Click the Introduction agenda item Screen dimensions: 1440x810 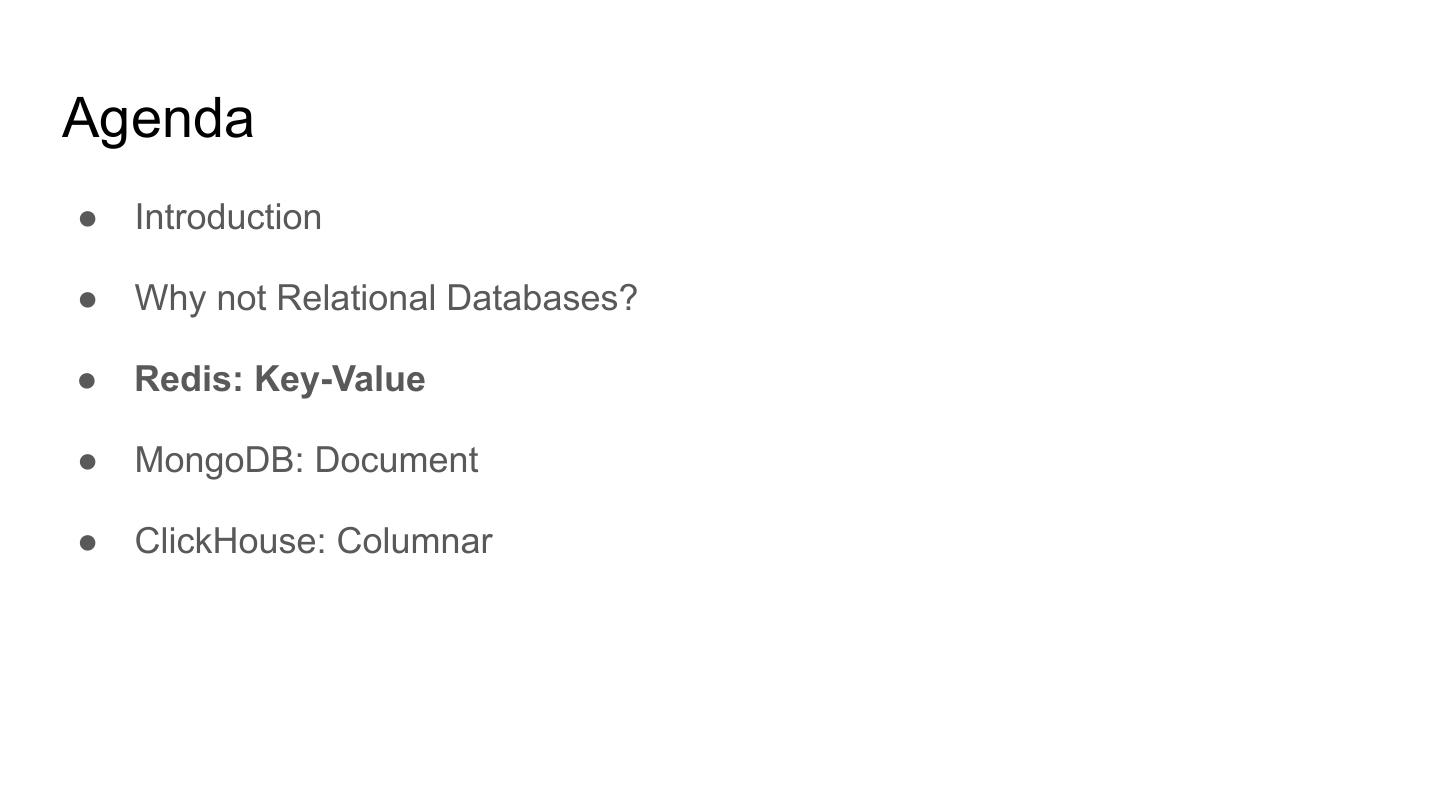[x=228, y=217]
